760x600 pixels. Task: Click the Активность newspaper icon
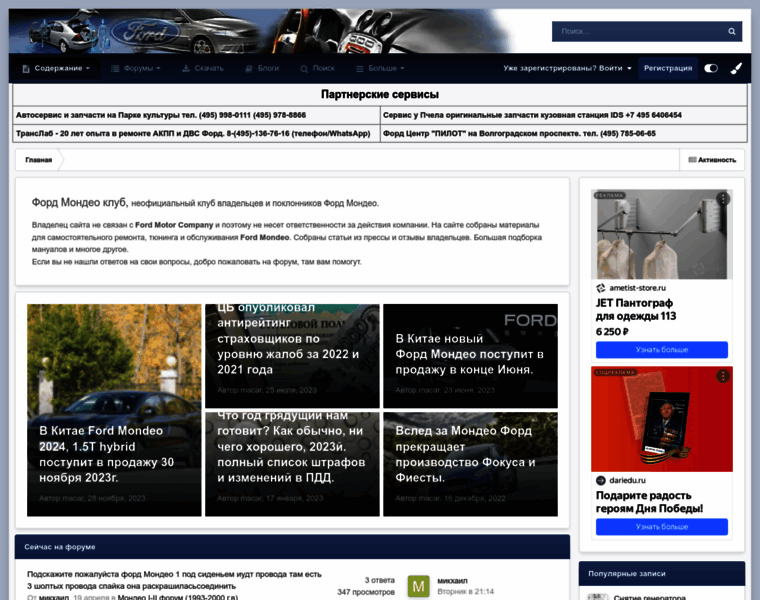692,160
